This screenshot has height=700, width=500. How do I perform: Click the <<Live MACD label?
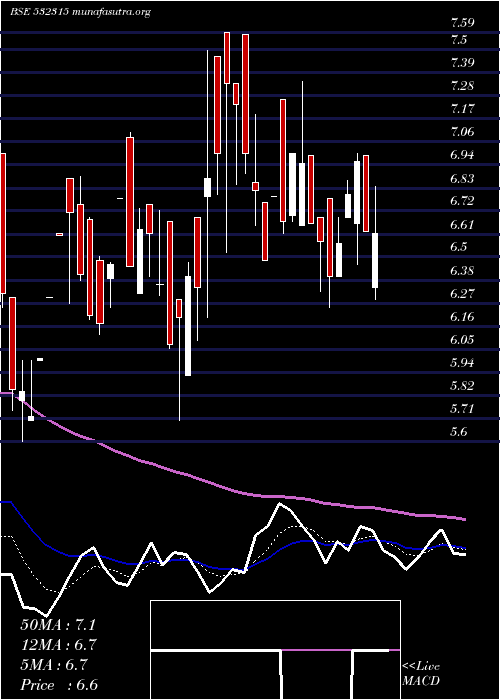421,674
